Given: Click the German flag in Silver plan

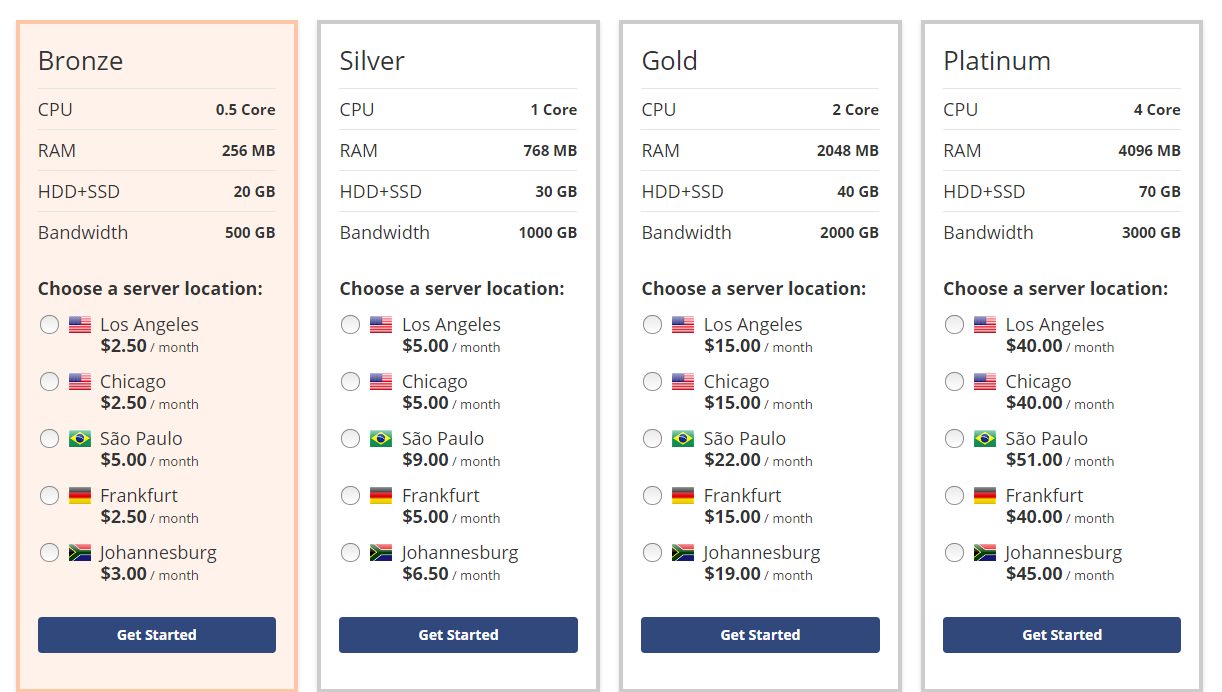Looking at the screenshot, I should [381, 496].
